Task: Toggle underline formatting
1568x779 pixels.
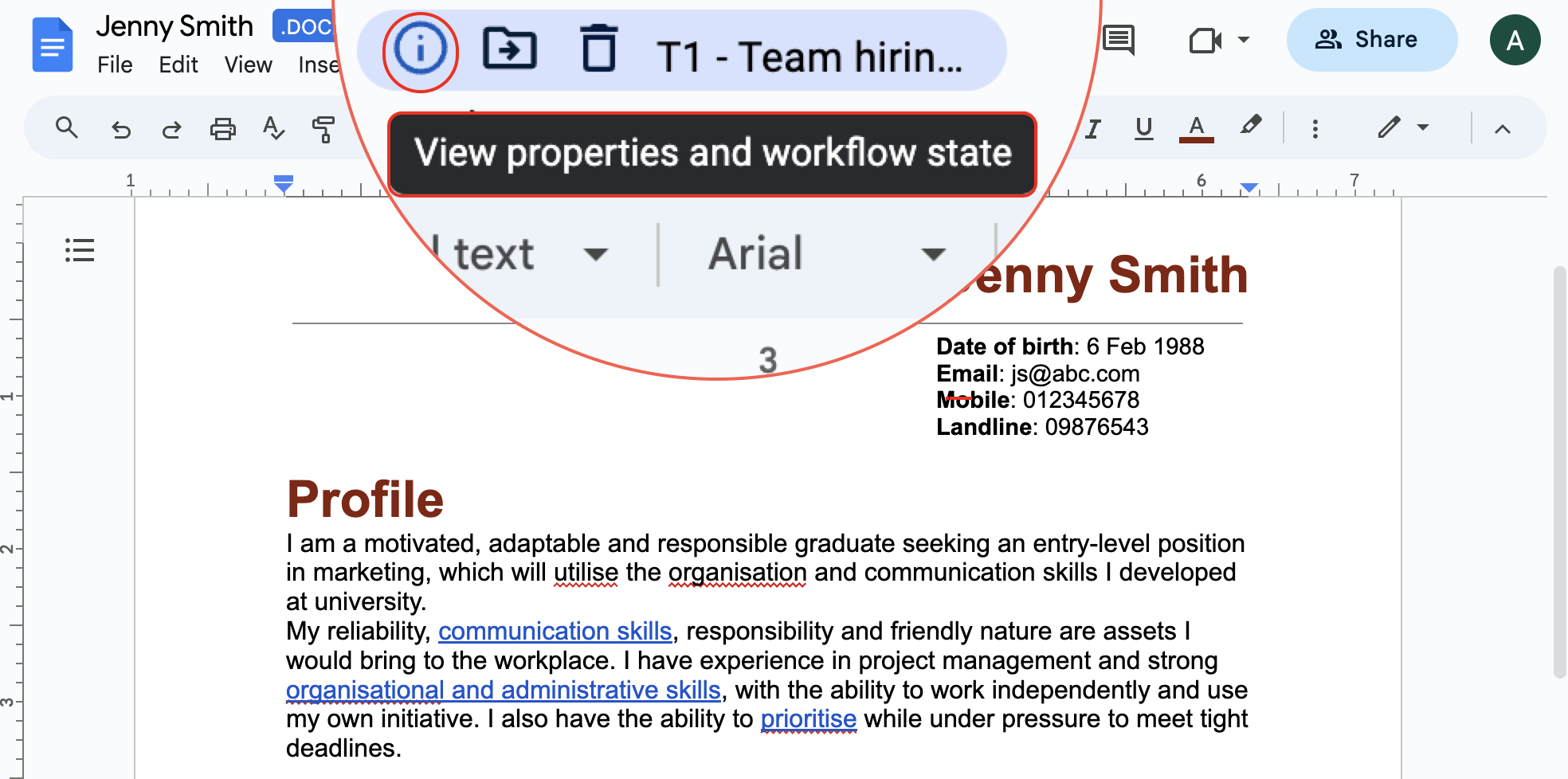Action: (1143, 128)
